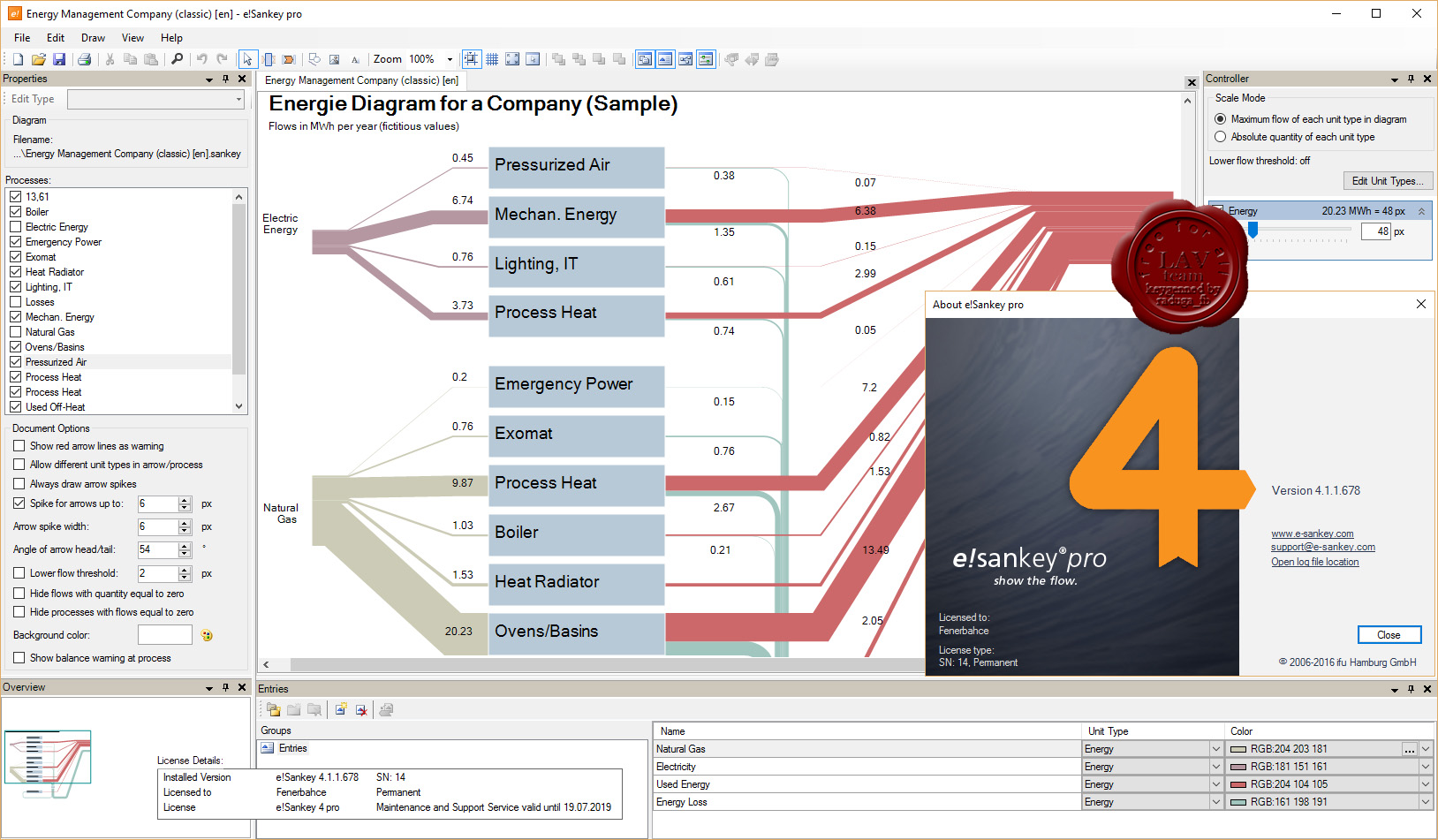
Task: Open the www.e-sankey.com link
Action: [x=1313, y=534]
